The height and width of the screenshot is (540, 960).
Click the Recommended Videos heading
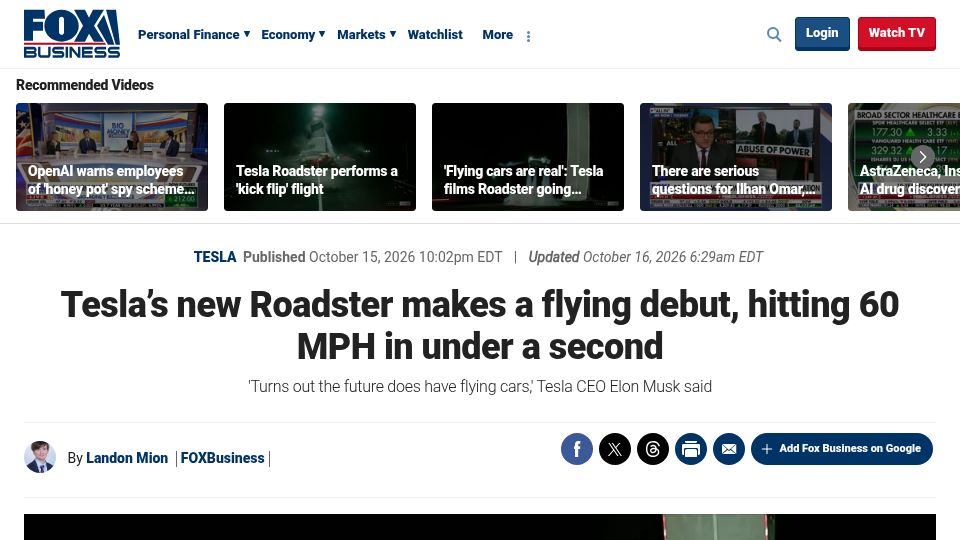[x=84, y=85]
